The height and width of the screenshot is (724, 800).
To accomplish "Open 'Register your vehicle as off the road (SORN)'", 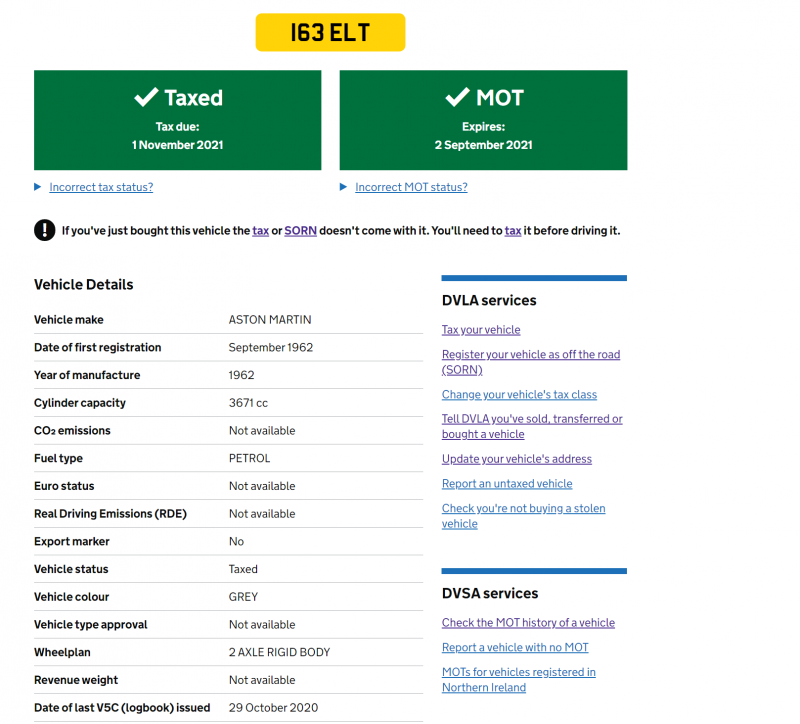I will tap(531, 362).
